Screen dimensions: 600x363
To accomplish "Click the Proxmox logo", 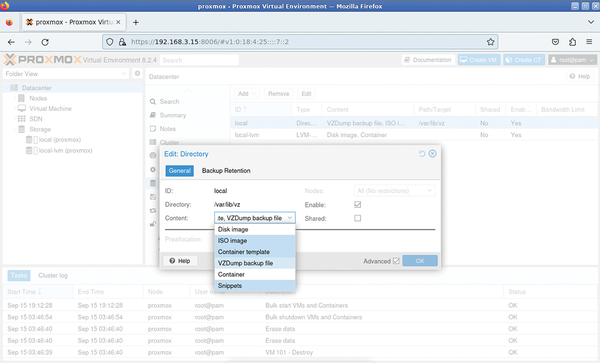I will 42,60.
